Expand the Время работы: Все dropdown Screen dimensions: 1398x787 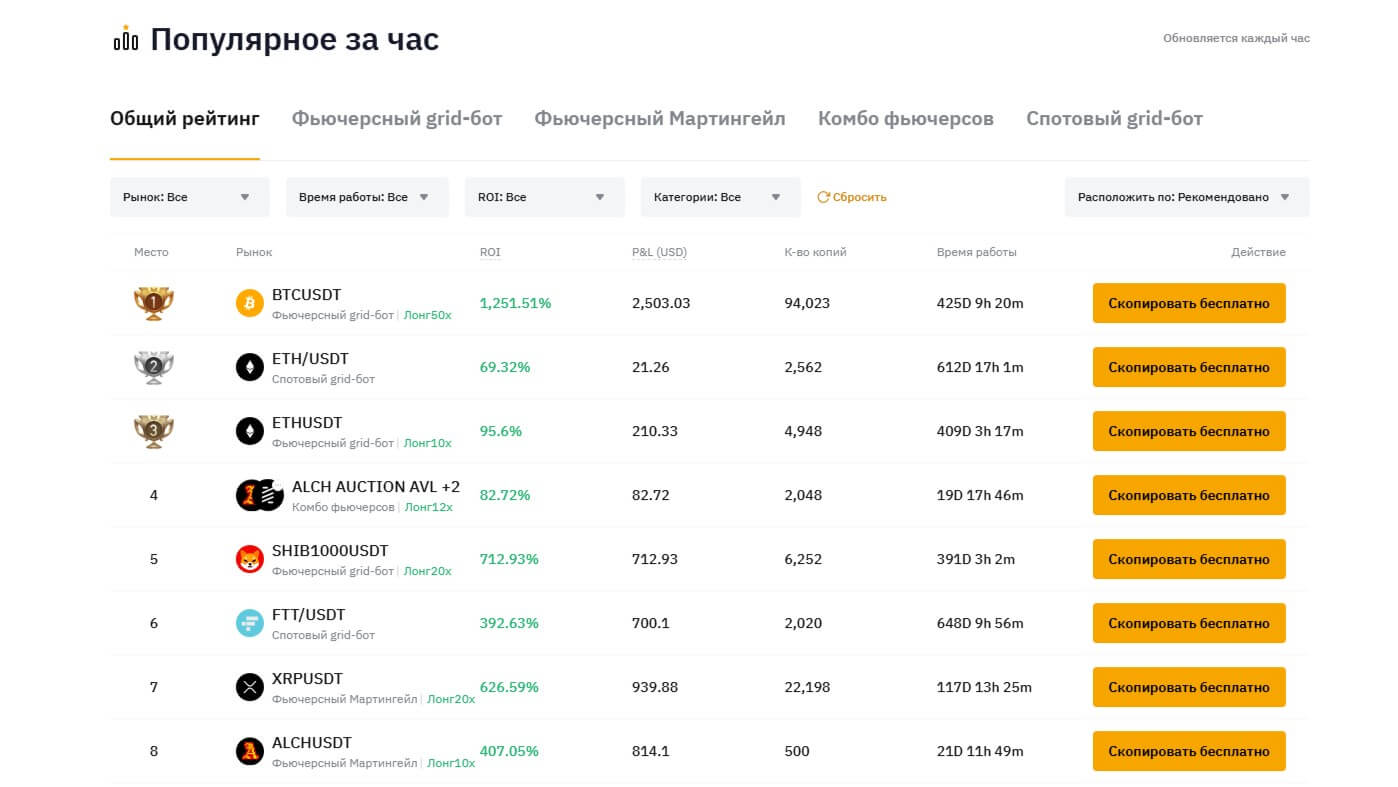pos(366,197)
